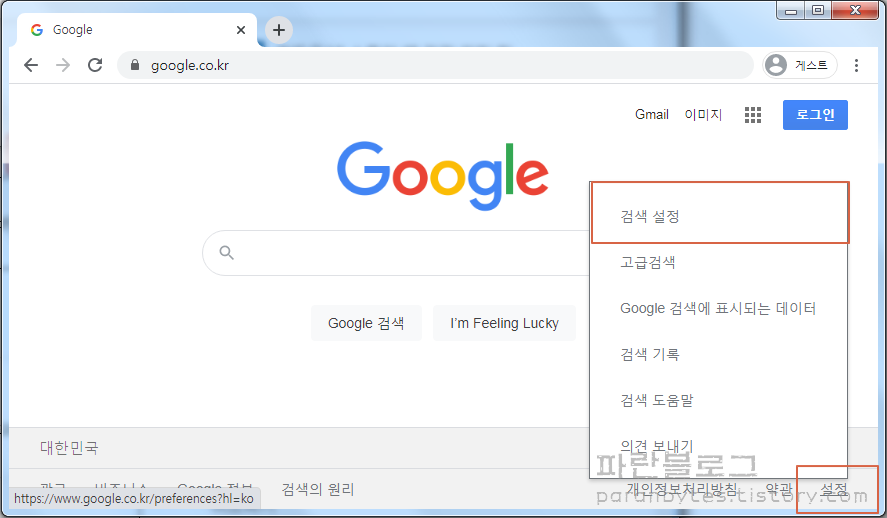Open the Google apps grid icon
This screenshot has height=518, width=887.
coord(752,115)
